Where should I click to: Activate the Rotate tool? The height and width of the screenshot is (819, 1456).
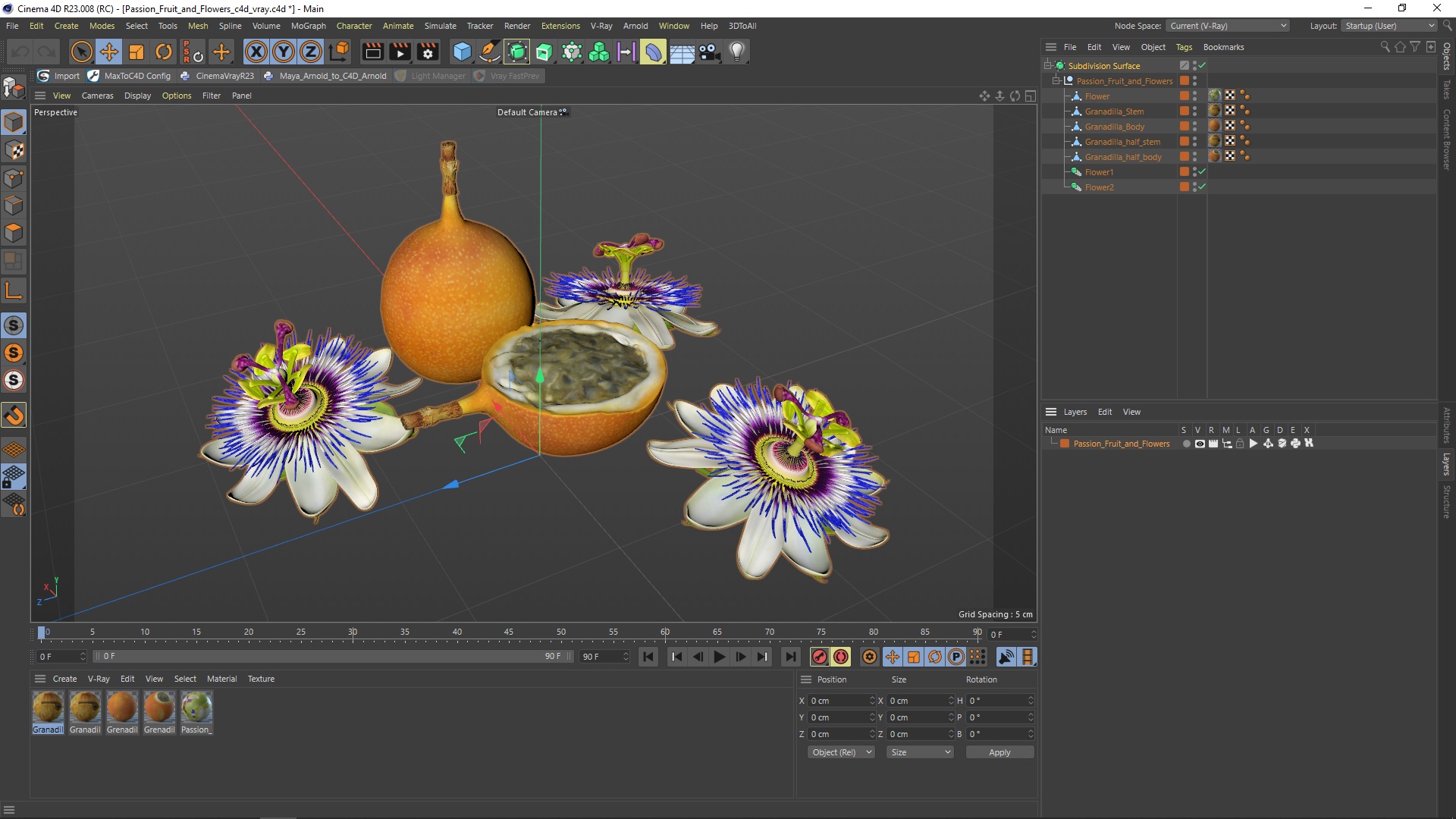pos(164,52)
